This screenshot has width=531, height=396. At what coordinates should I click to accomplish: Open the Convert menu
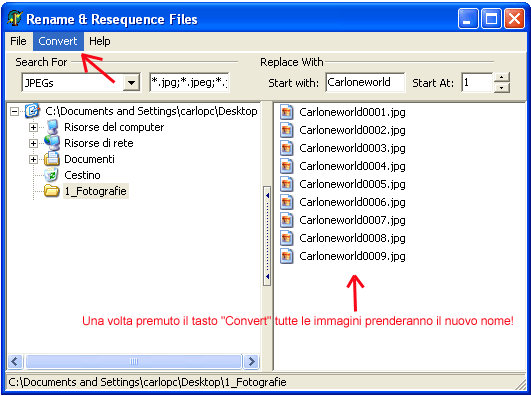point(58,41)
